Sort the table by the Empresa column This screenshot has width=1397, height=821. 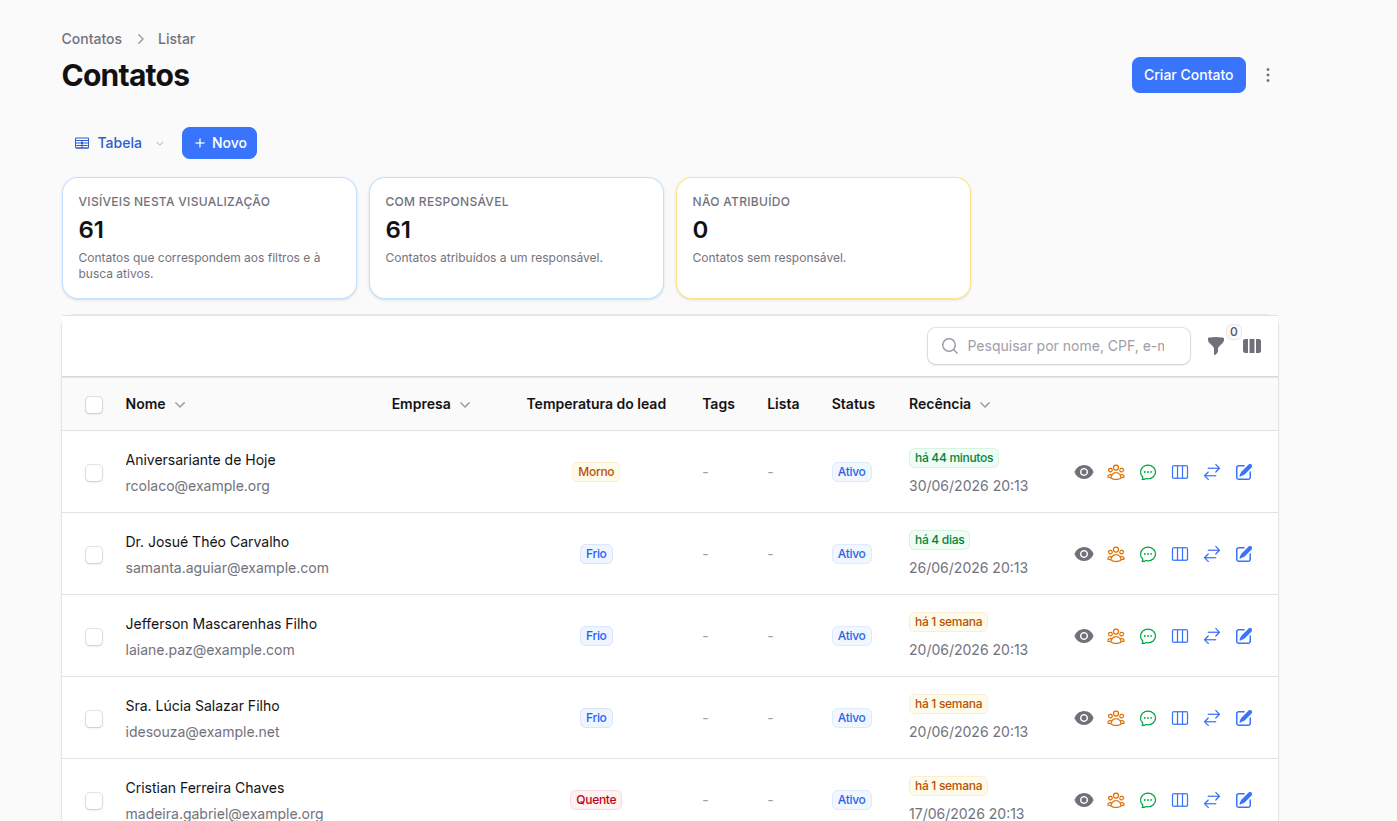click(431, 404)
